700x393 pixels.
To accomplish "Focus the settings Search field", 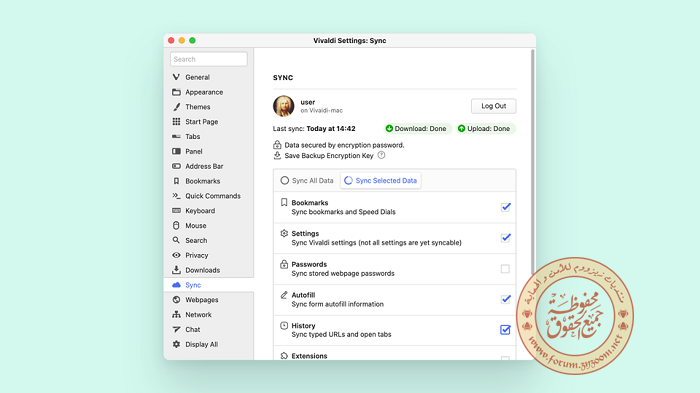I will [208, 59].
